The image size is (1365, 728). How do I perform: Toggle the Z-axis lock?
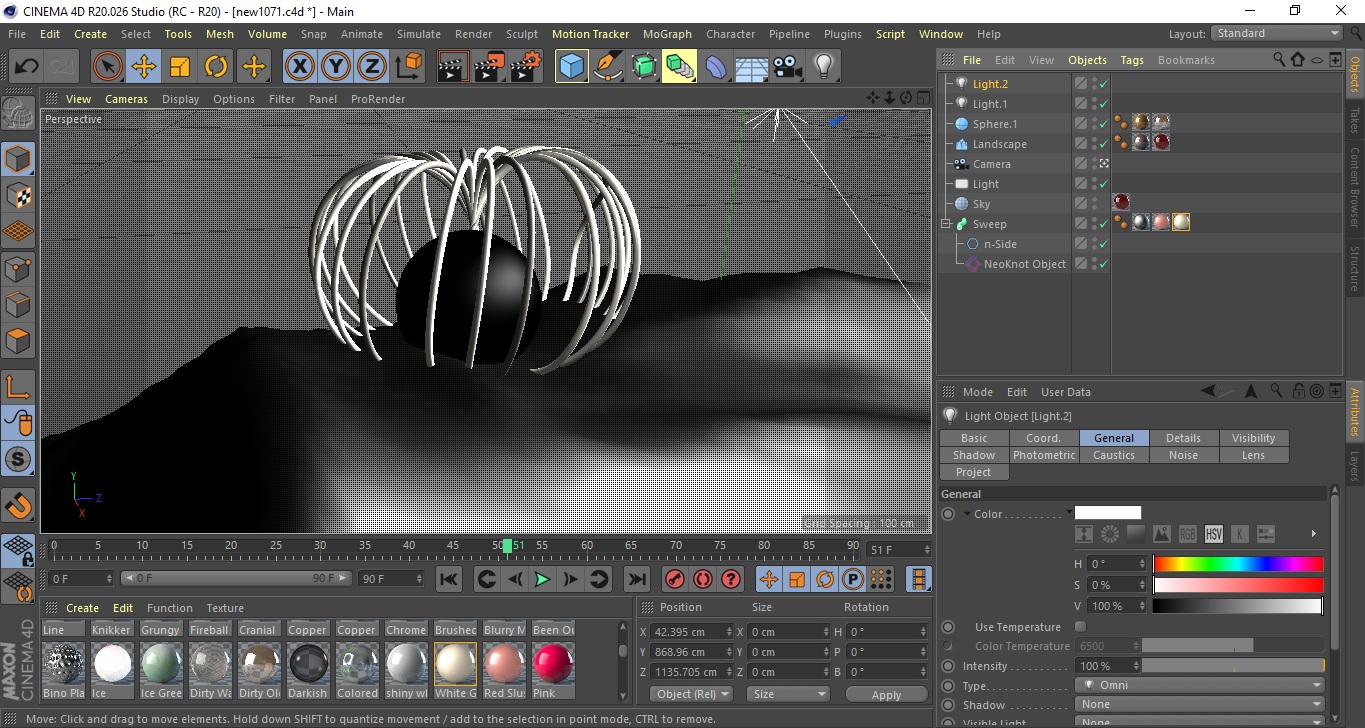point(372,67)
